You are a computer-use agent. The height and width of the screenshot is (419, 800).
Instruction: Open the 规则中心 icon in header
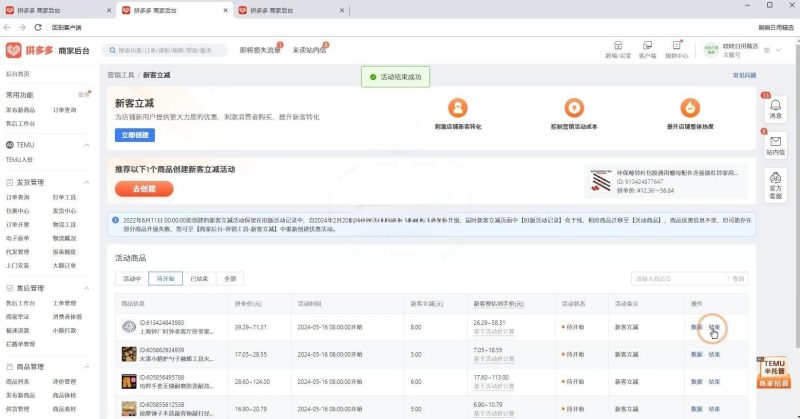point(677,50)
